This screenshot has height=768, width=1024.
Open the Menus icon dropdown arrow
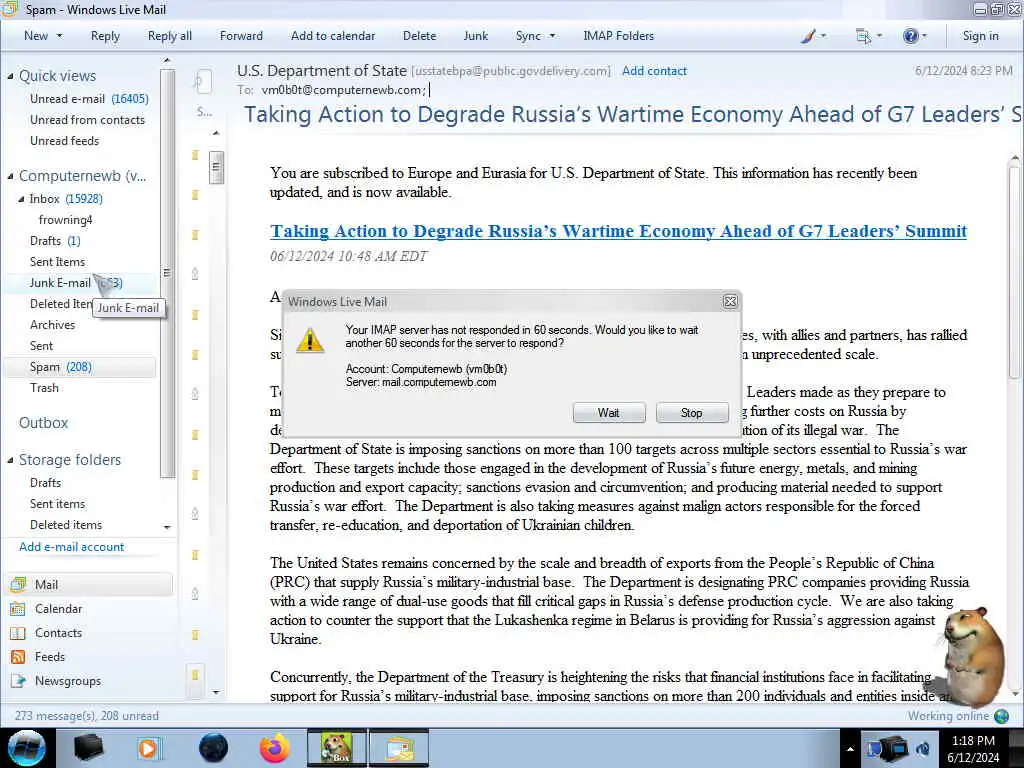879,36
